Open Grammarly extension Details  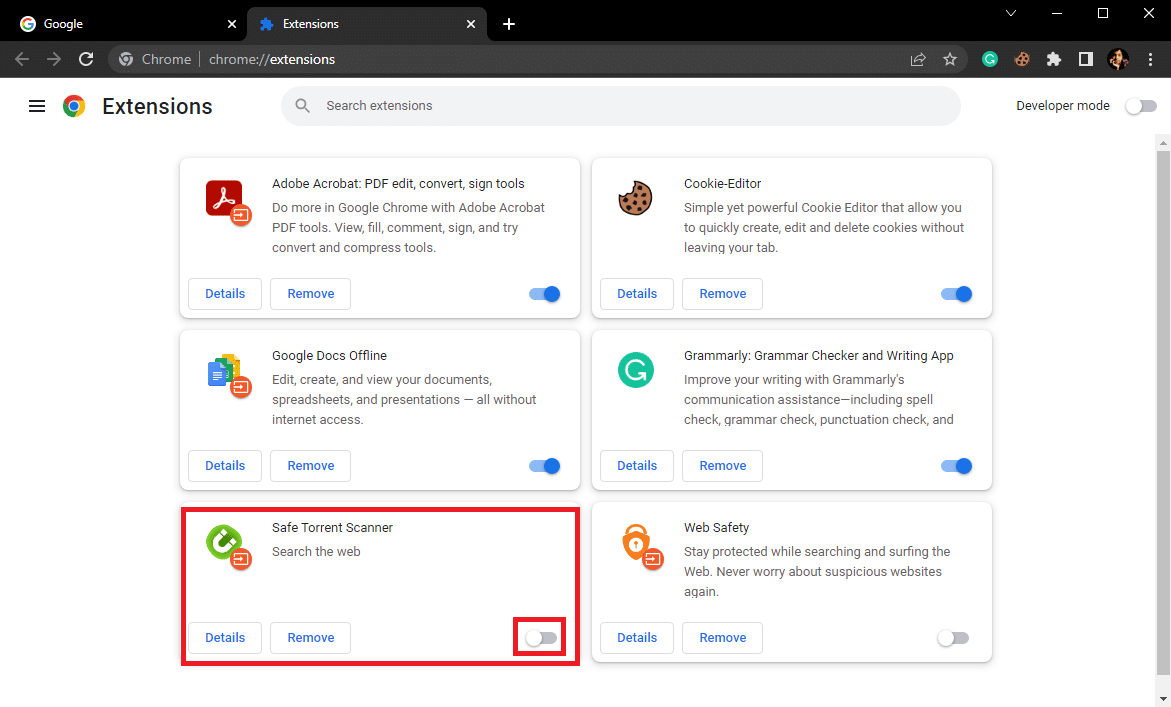637,466
